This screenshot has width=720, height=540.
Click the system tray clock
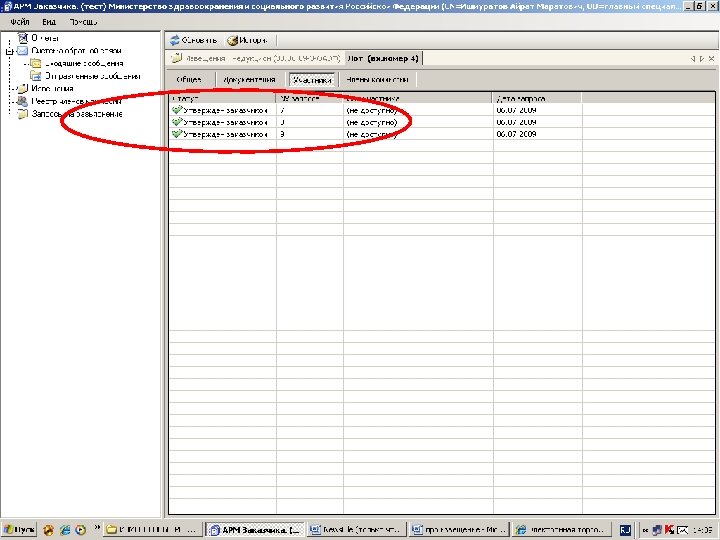(x=703, y=530)
